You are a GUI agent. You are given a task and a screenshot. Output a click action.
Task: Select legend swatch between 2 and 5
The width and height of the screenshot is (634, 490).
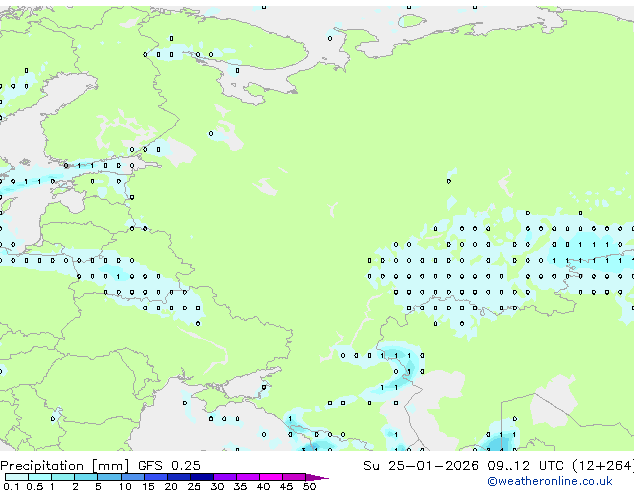(x=86, y=477)
